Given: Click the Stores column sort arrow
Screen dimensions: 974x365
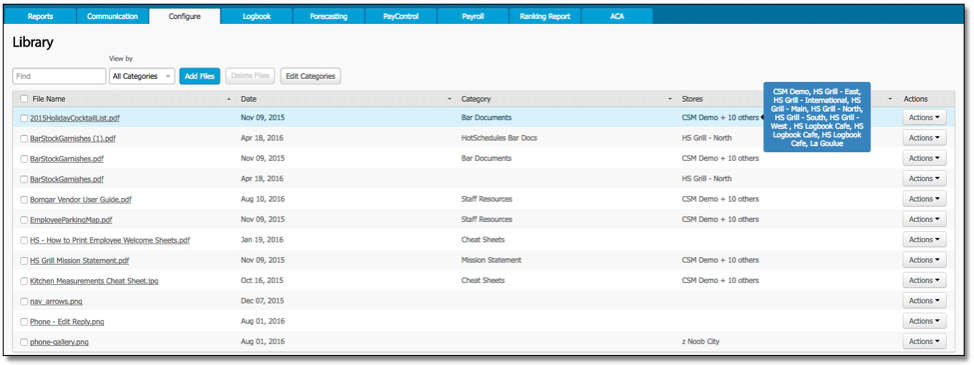Looking at the screenshot, I should click(890, 99).
